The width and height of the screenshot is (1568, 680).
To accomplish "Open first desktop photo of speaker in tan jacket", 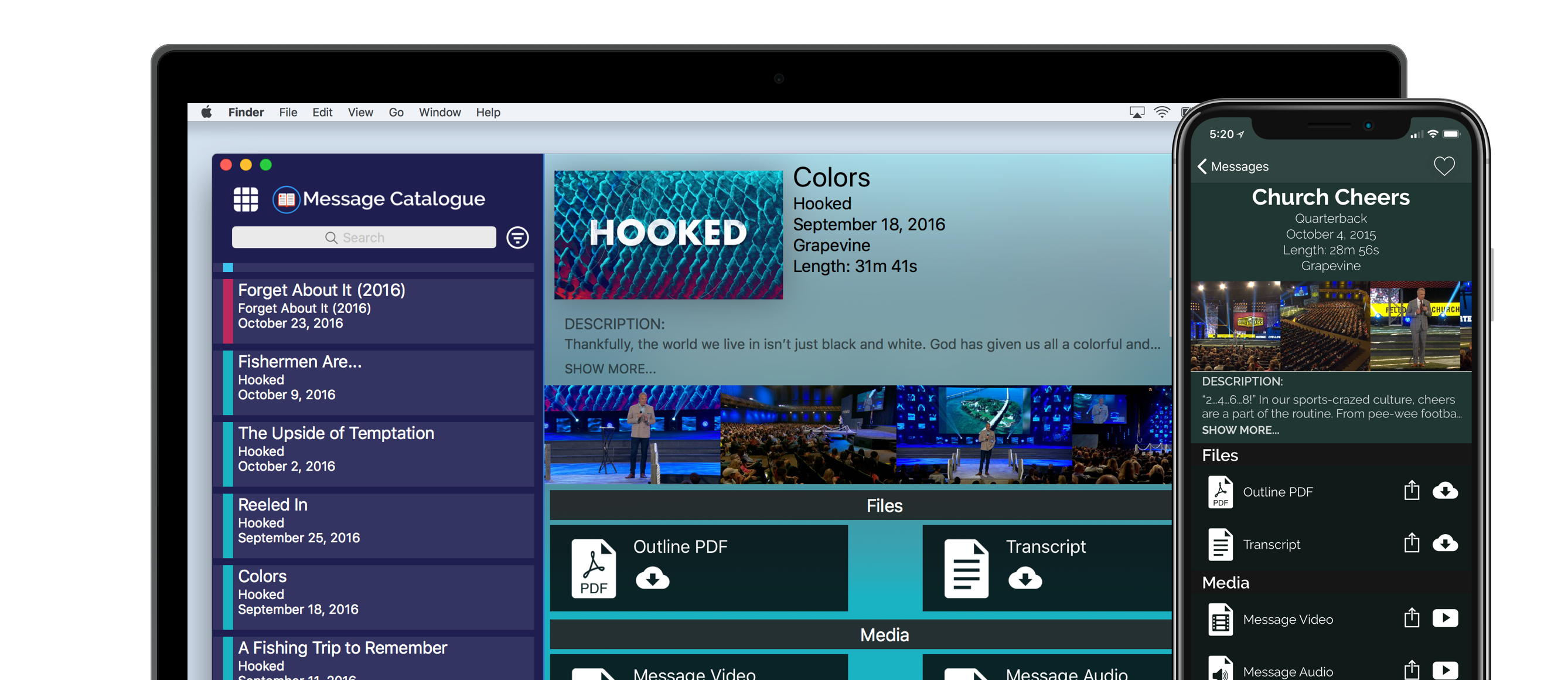I will click(x=632, y=434).
